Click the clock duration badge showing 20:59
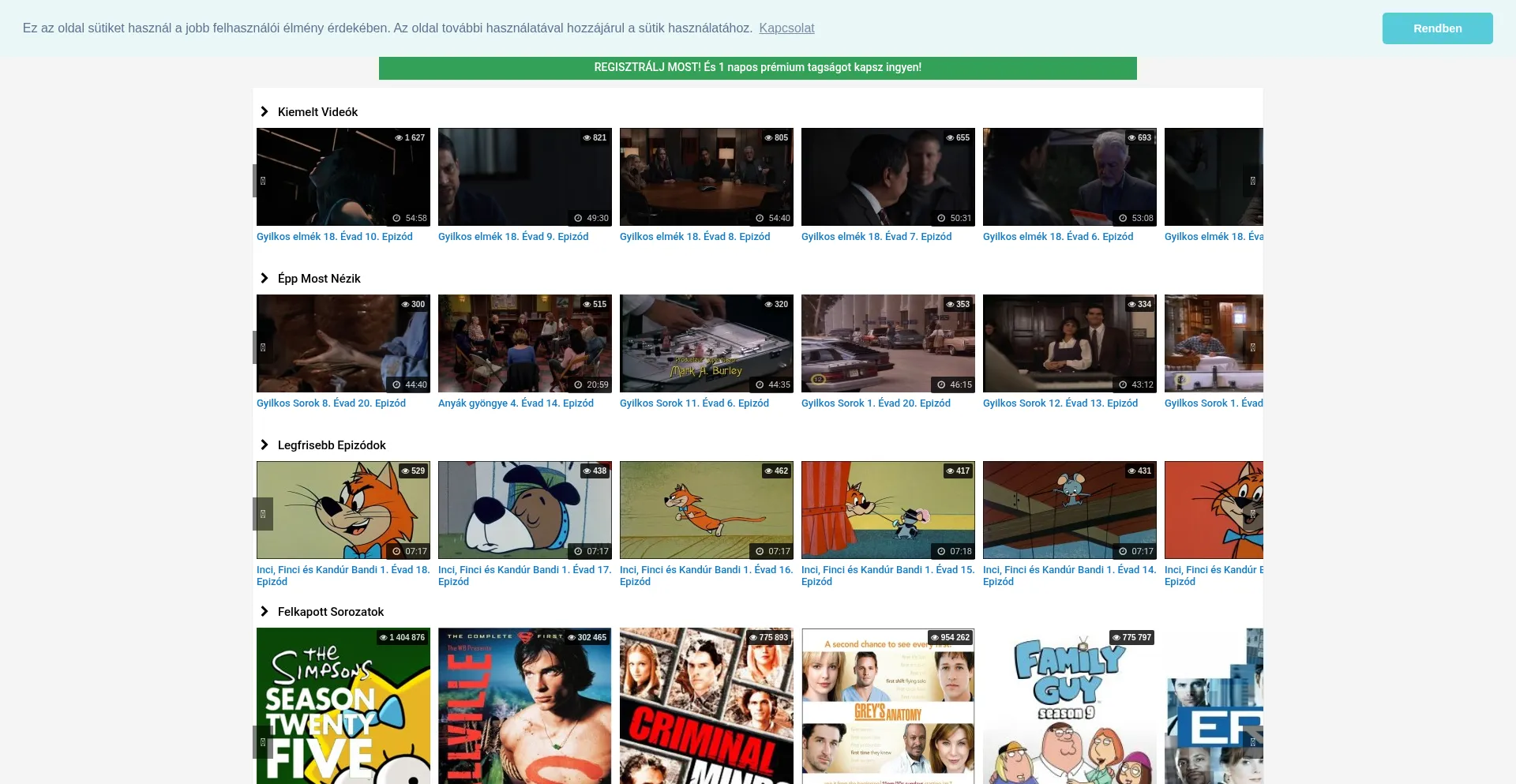The width and height of the screenshot is (1516, 784). [591, 384]
